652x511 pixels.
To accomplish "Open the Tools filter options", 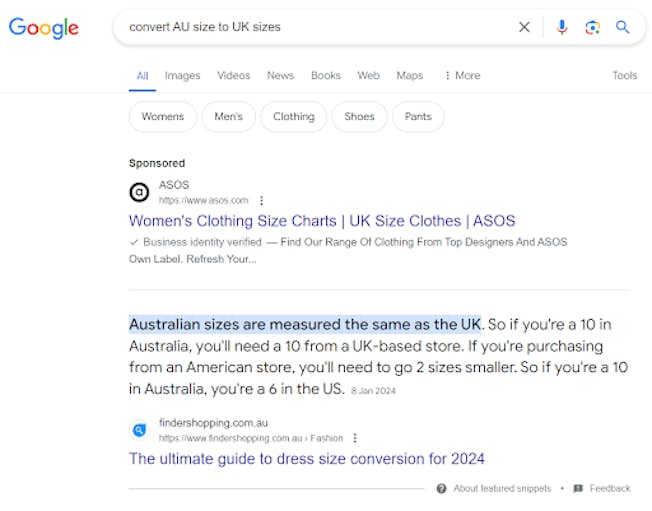I will (624, 75).
